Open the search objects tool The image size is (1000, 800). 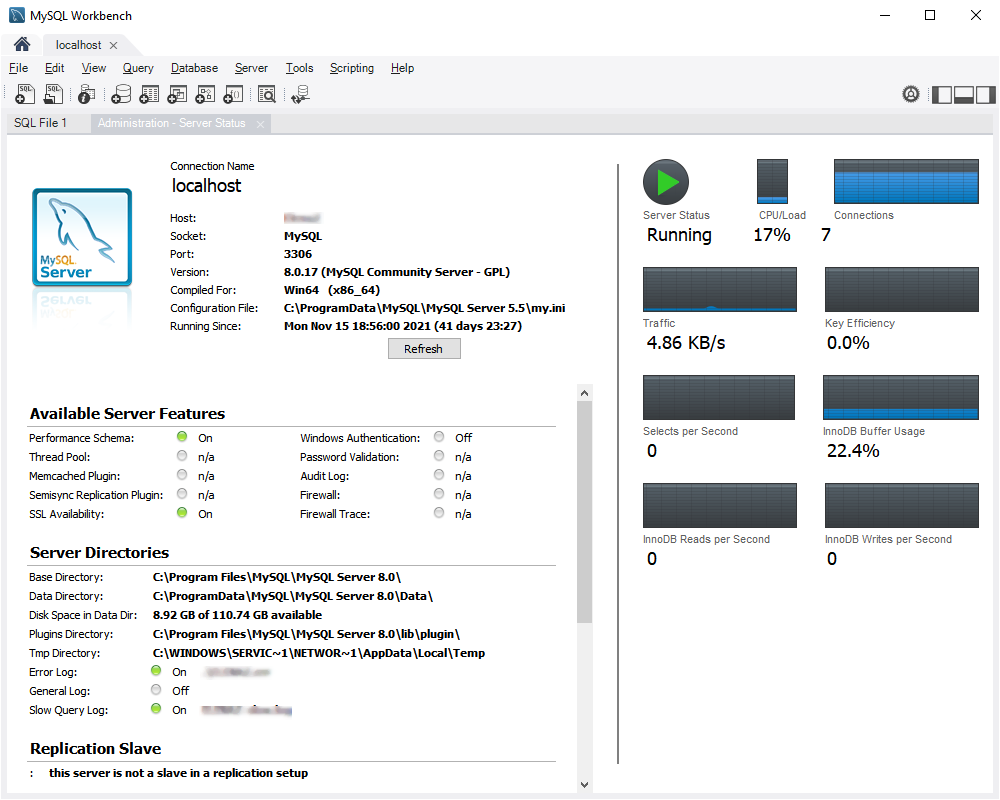[x=267, y=94]
